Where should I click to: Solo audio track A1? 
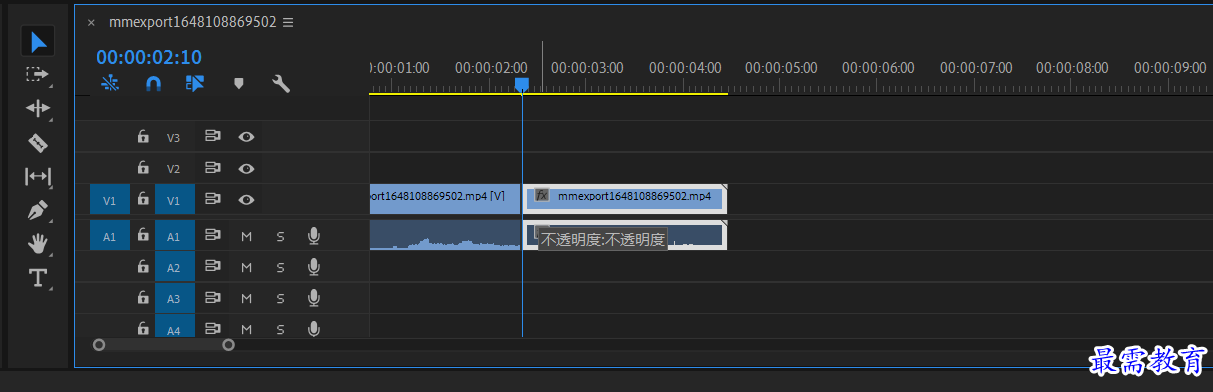280,237
